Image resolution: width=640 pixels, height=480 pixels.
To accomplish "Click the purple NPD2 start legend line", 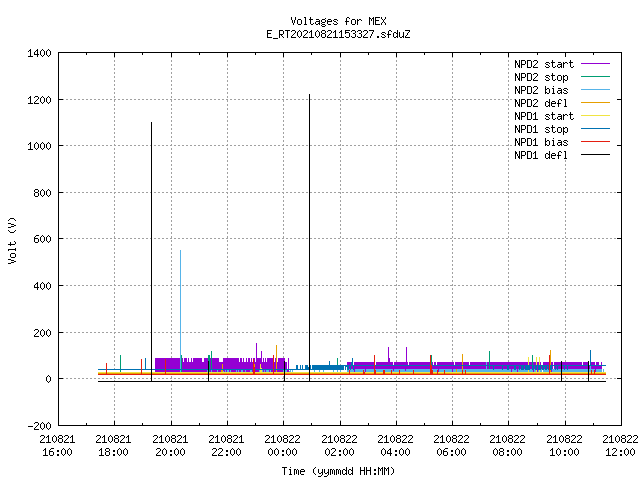I will point(596,64).
